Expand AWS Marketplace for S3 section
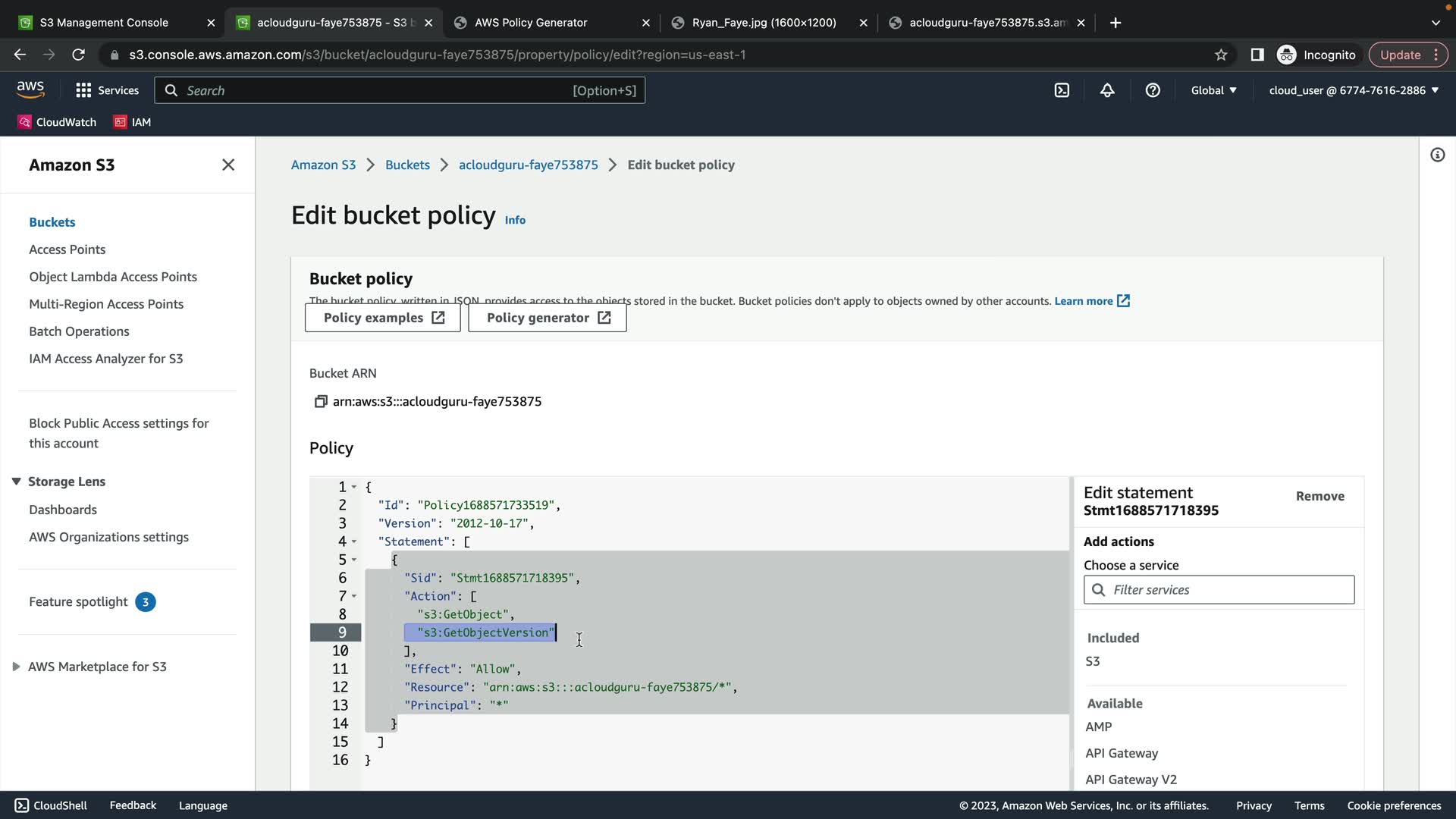The height and width of the screenshot is (819, 1456). (16, 667)
